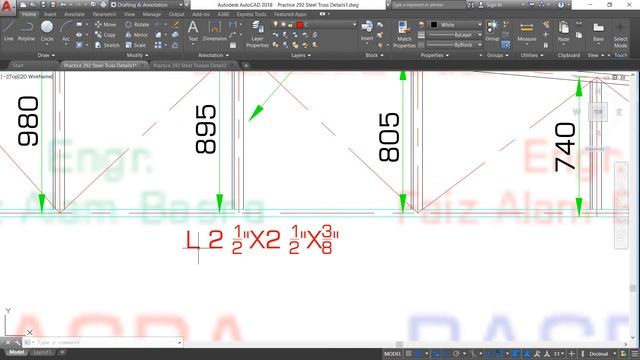Expand the Layers panel
The image size is (640, 360).
[x=301, y=55]
